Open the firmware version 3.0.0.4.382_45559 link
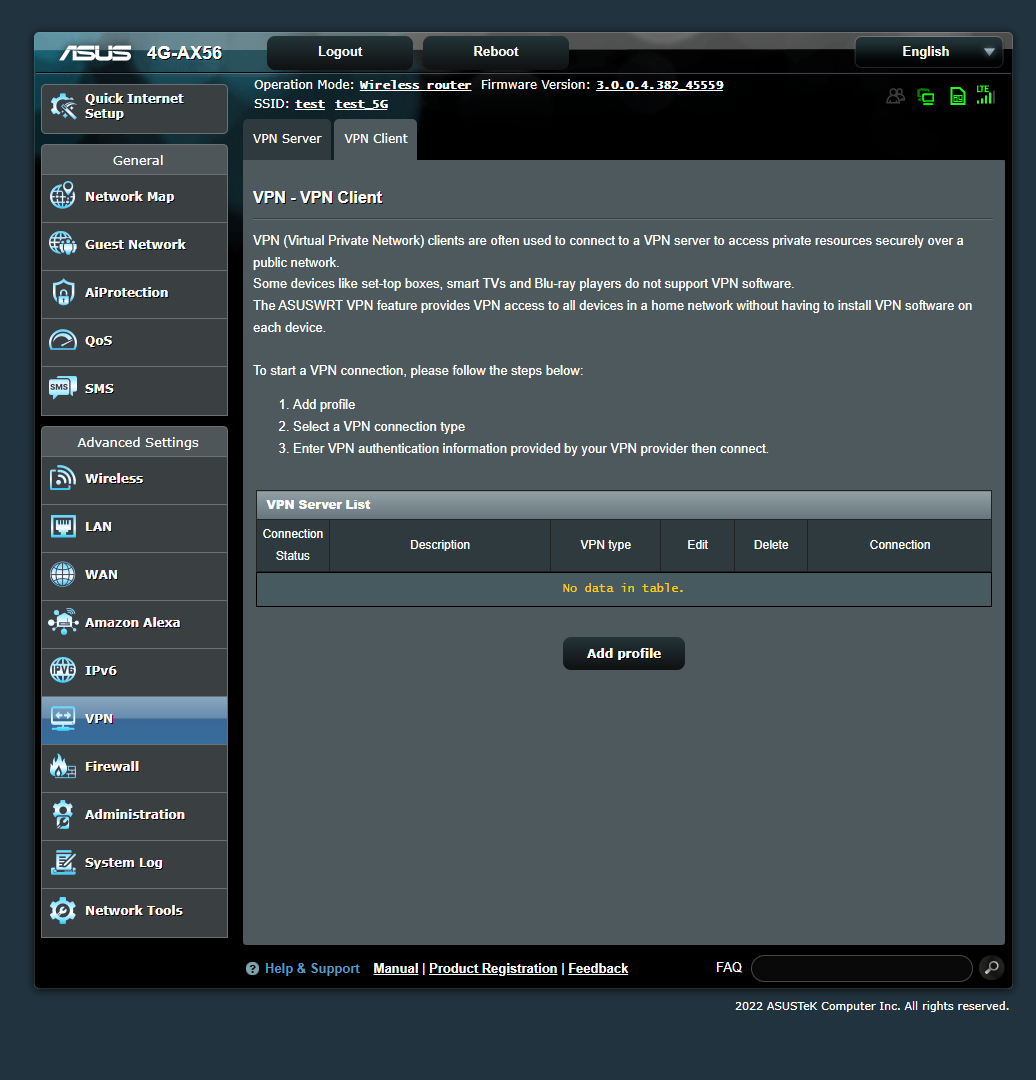 coord(659,85)
